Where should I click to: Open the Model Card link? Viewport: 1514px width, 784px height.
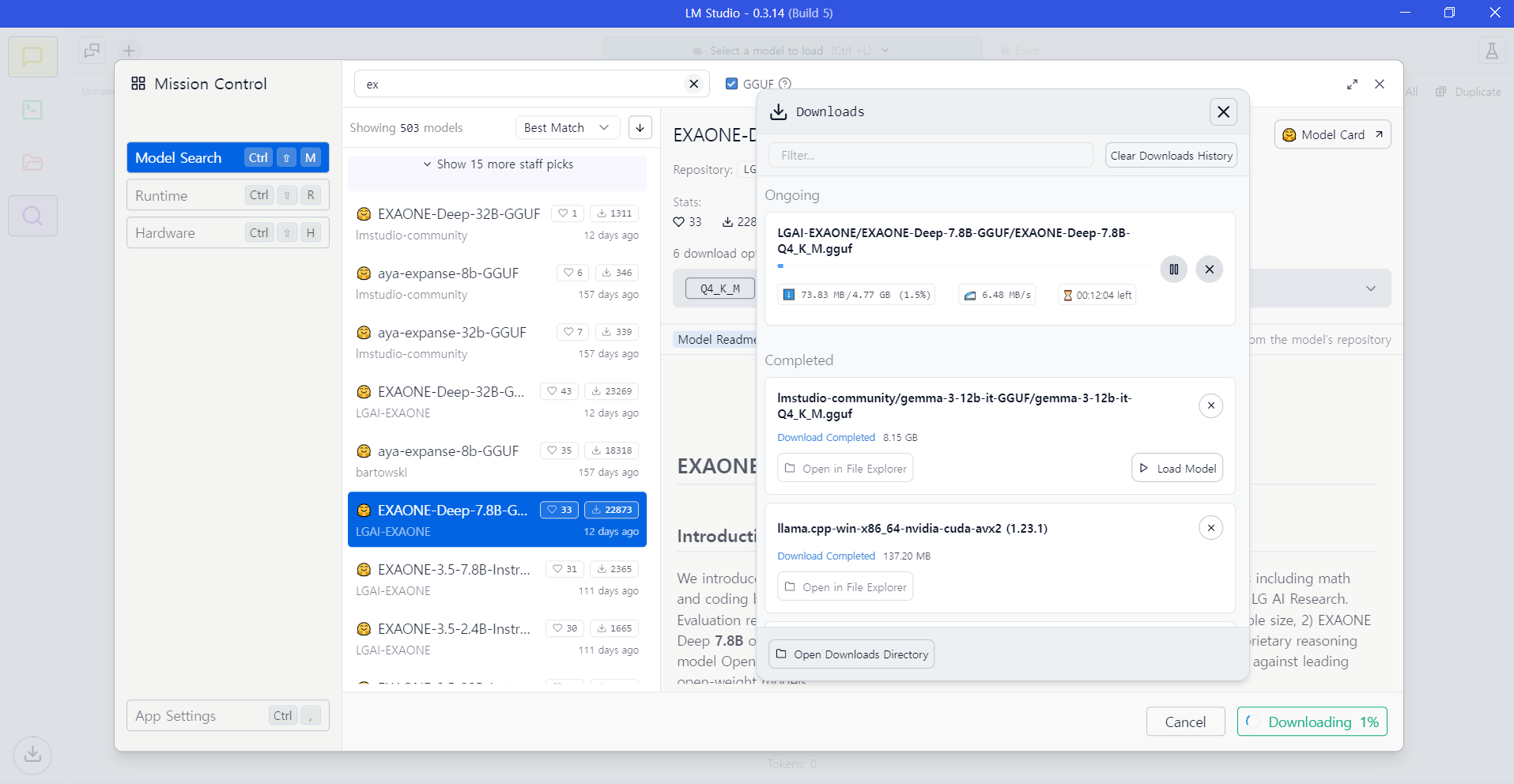(x=1332, y=134)
